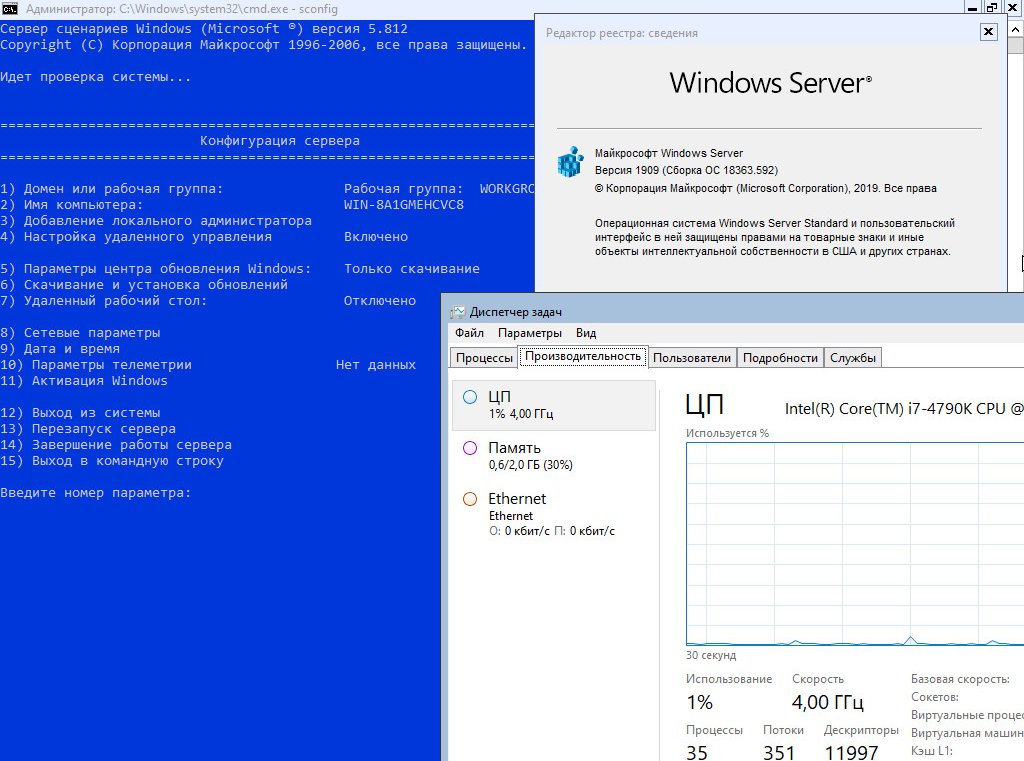The height and width of the screenshot is (761, 1024).
Task: Restore down the cmd.exe window
Action: point(992,8)
